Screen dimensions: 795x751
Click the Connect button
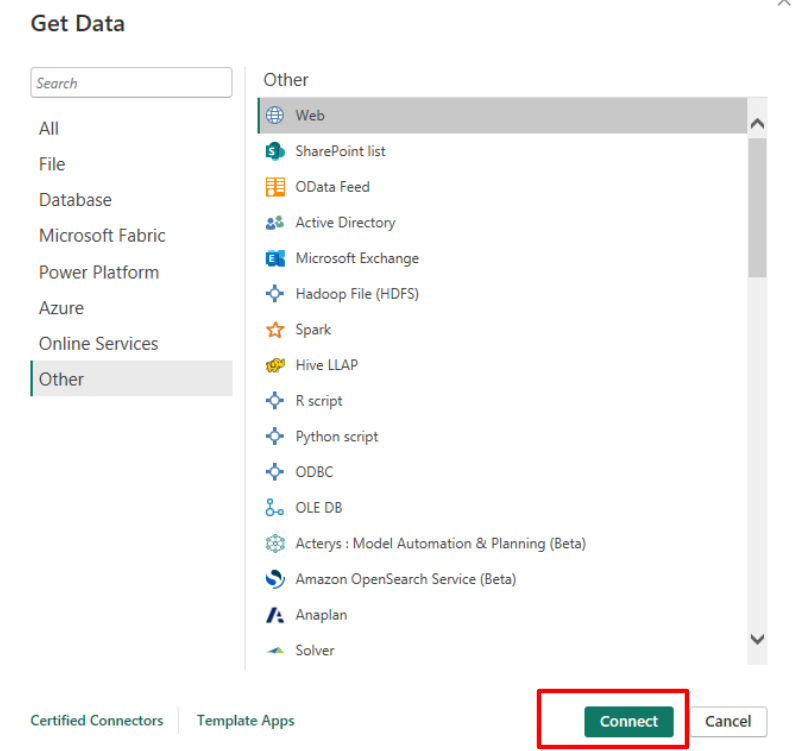[629, 722]
